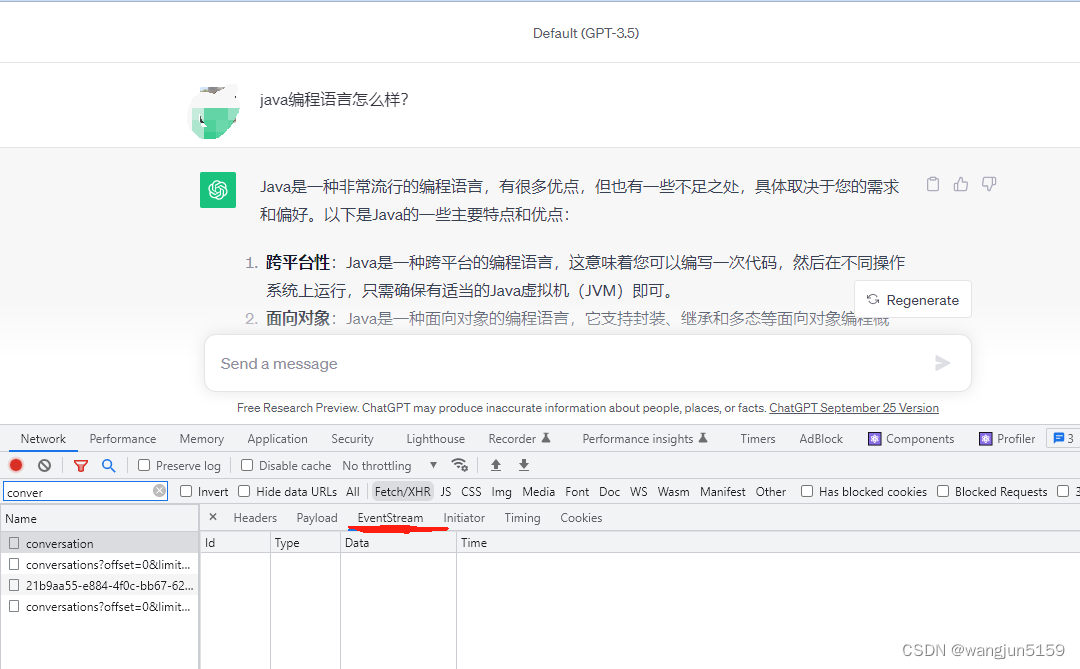Open the AdBlock tab

tap(821, 439)
